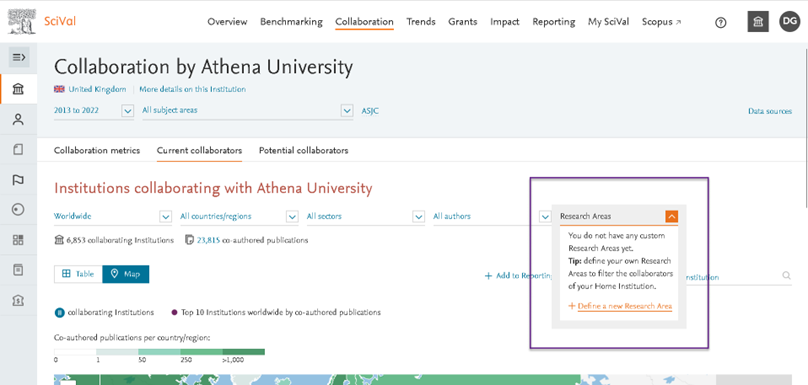
Task: Select the Researchers person icon in sidebar
Action: coord(19,120)
